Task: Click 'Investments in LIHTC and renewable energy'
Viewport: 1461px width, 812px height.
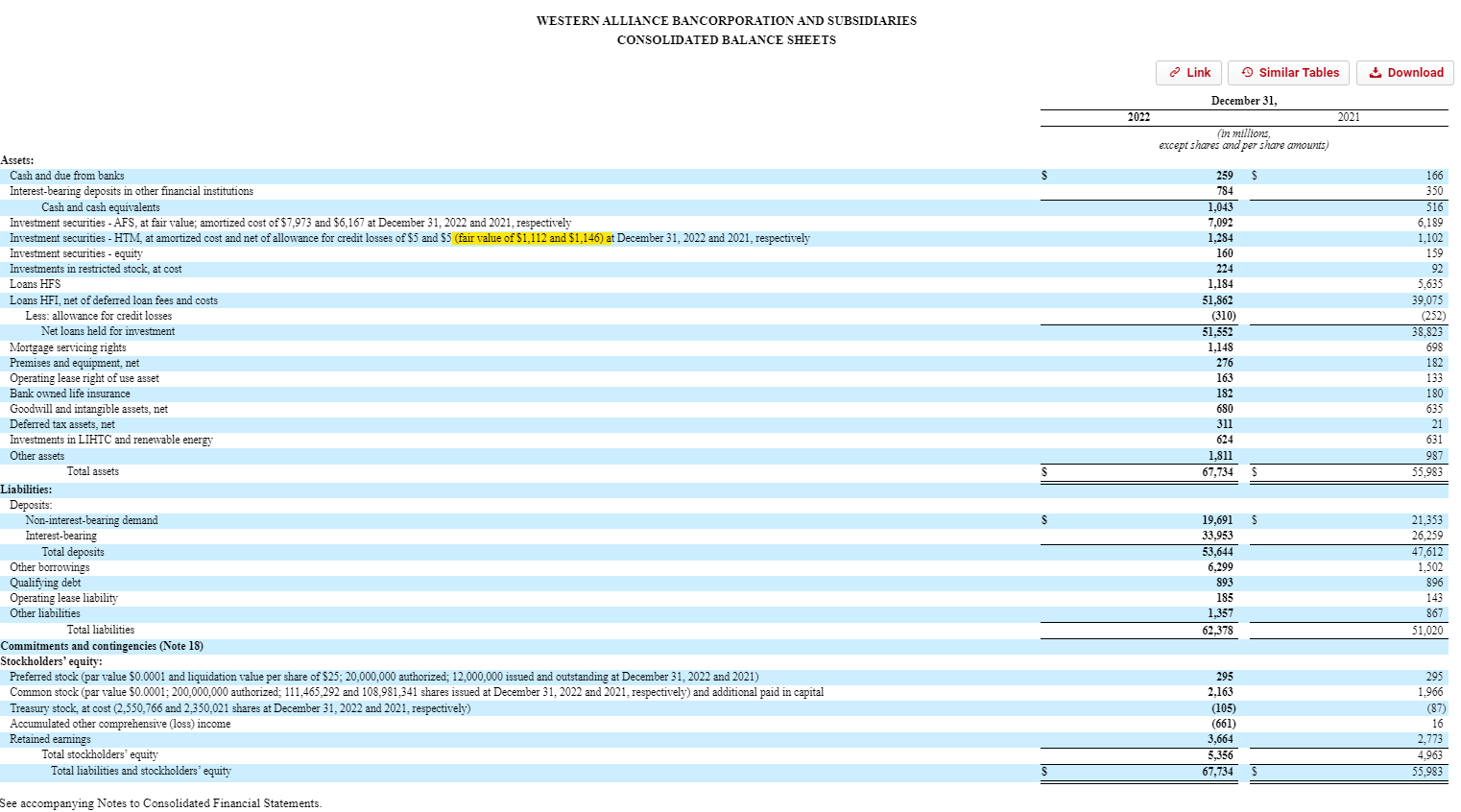Action: click(x=111, y=440)
